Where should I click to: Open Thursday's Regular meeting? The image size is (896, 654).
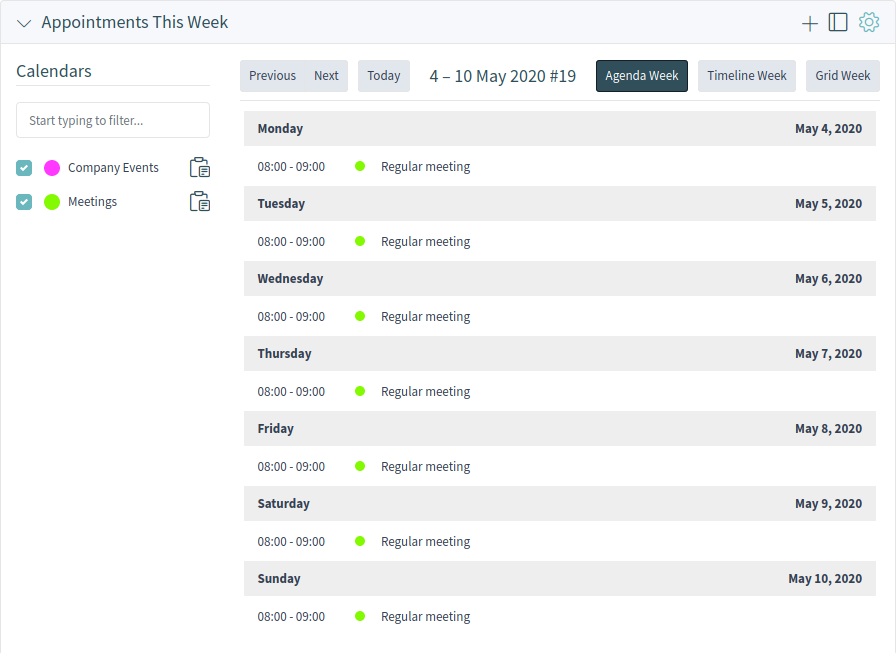coord(426,392)
